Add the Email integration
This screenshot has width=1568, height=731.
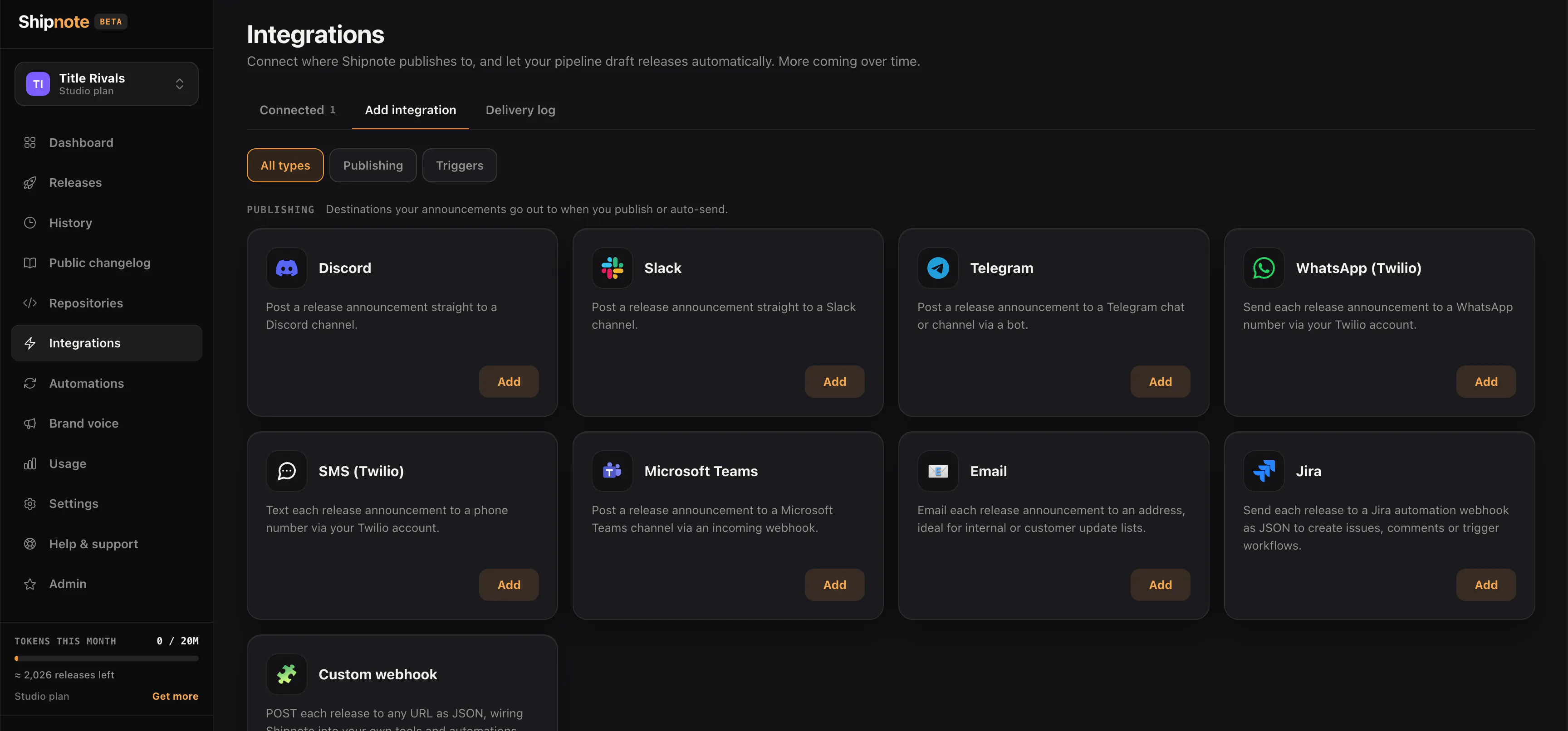pyautogui.click(x=1160, y=585)
